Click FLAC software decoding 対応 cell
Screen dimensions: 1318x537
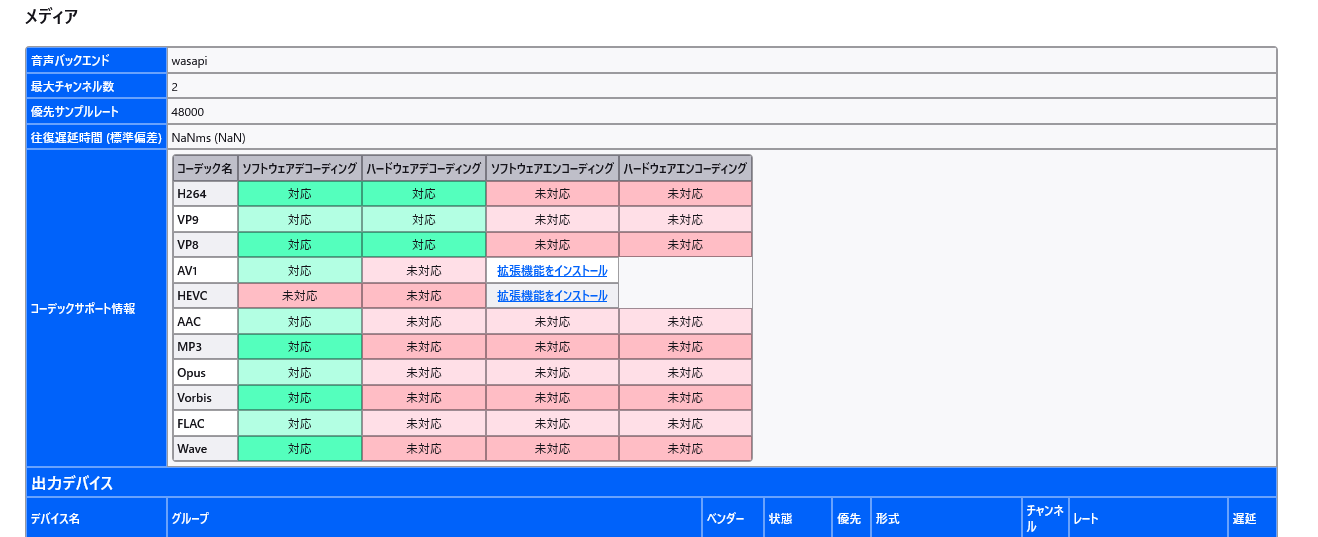(300, 423)
